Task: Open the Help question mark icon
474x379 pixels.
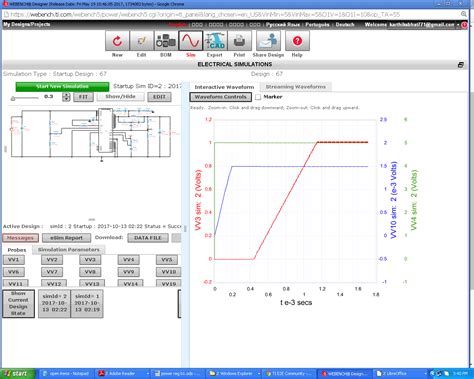Action: tap(297, 41)
